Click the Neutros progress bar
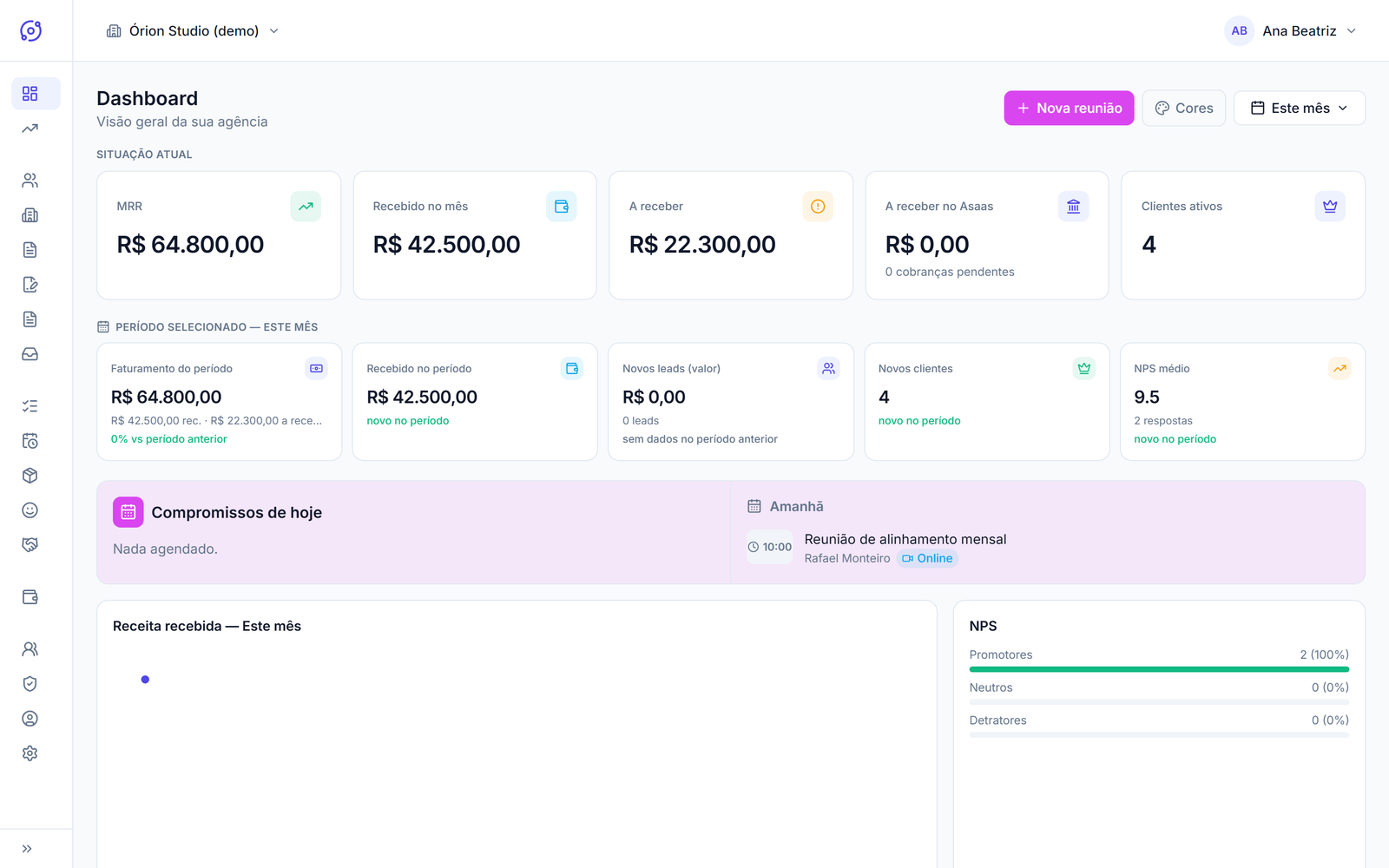 coord(1159,702)
